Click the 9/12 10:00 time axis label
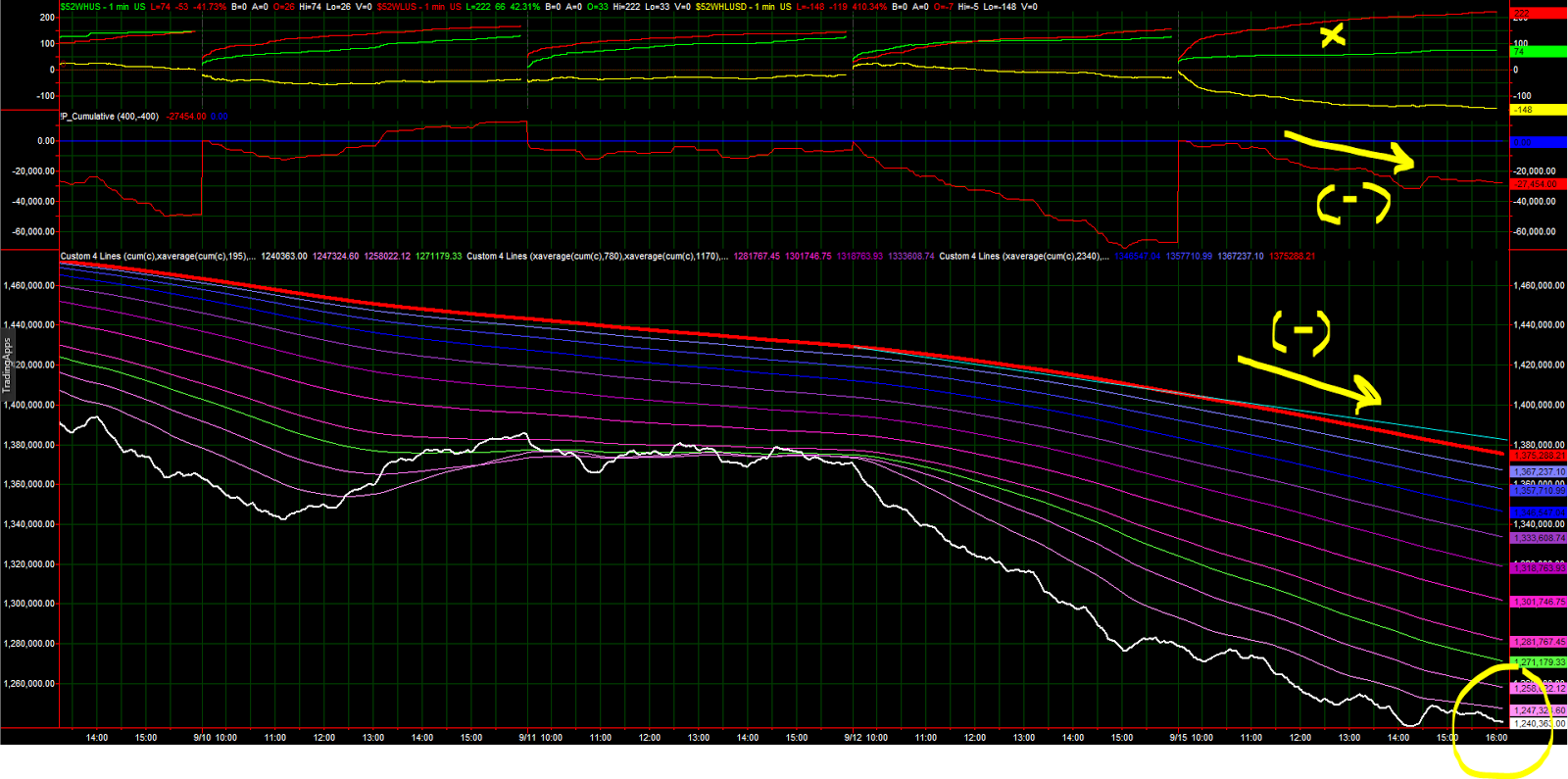Viewport: 1568px width, 779px height. 866,738
